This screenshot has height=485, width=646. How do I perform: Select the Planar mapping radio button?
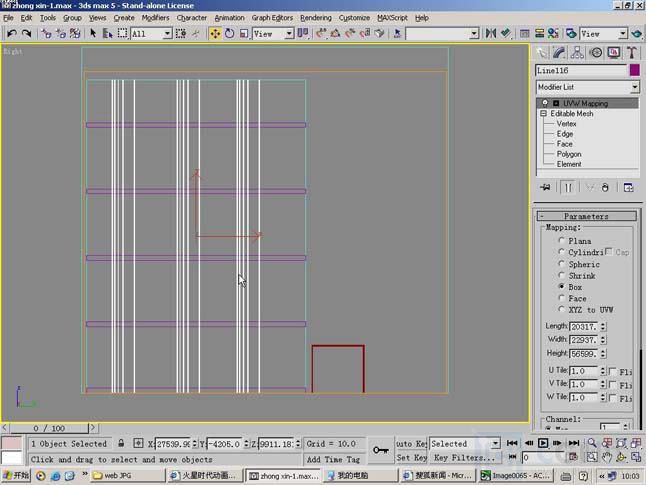coord(561,241)
